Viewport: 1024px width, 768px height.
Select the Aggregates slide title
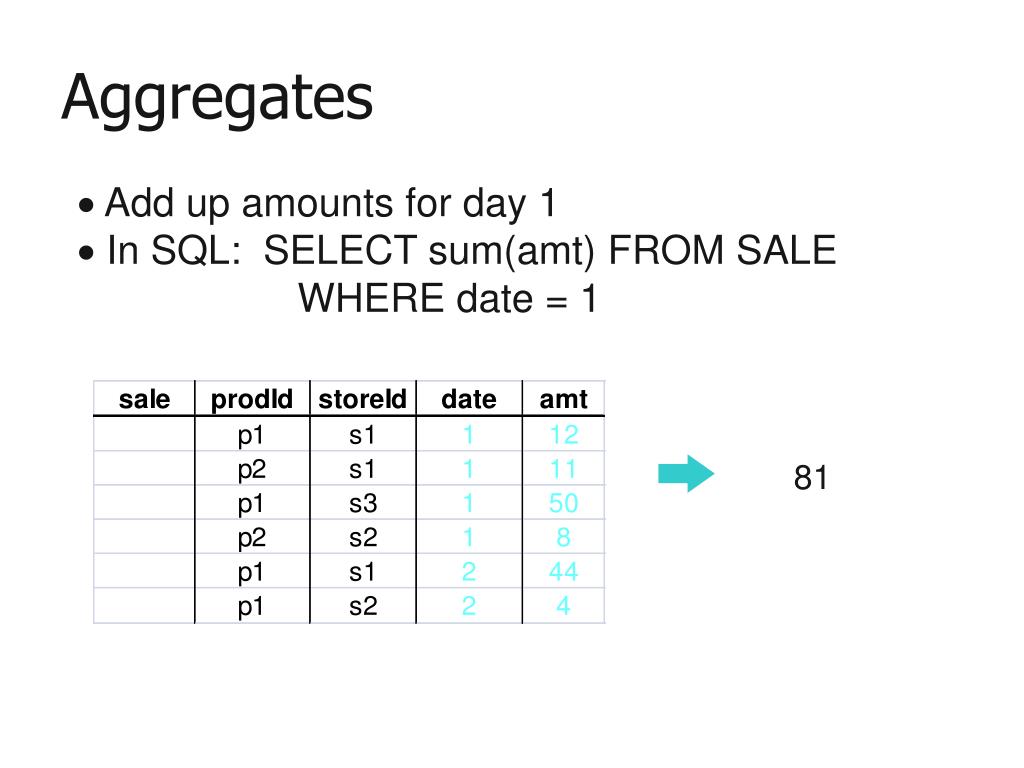tap(217, 98)
